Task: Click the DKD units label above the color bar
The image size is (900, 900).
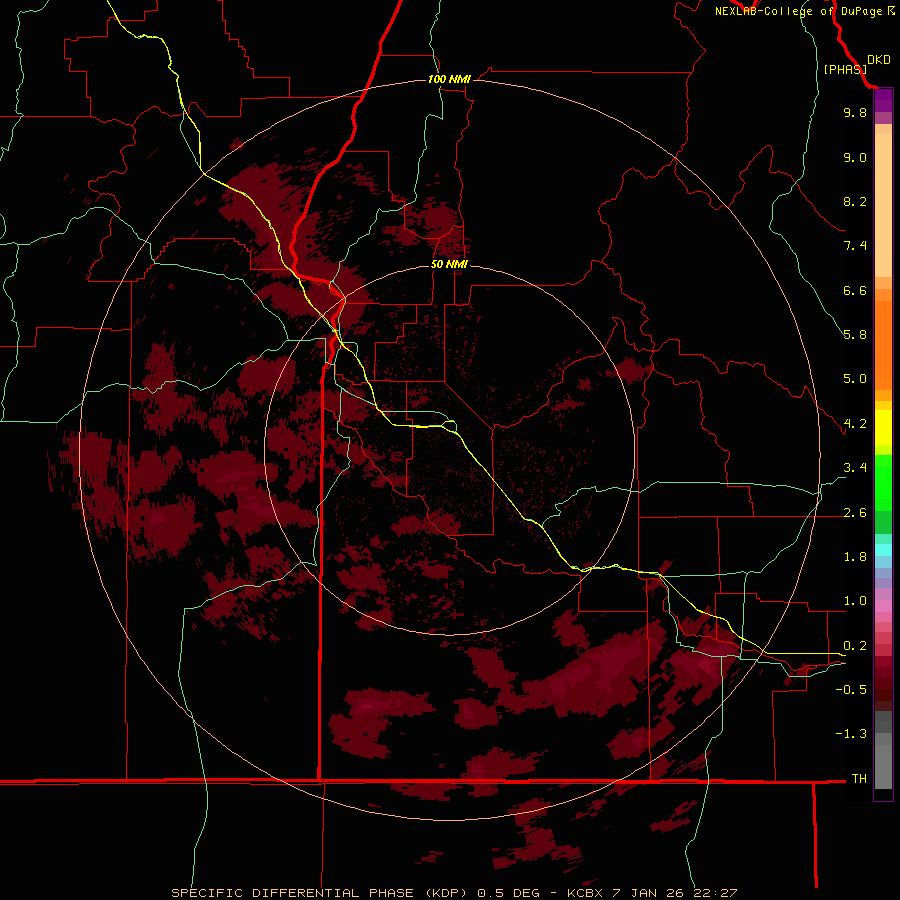Action: coord(879,59)
